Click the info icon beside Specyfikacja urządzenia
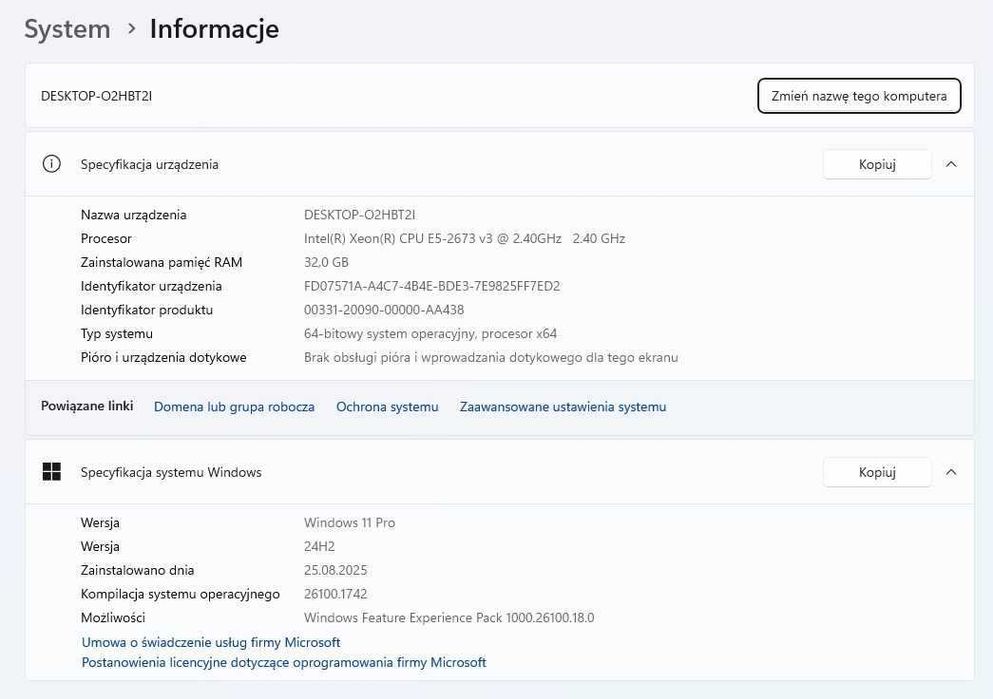The width and height of the screenshot is (993, 699). 51,164
